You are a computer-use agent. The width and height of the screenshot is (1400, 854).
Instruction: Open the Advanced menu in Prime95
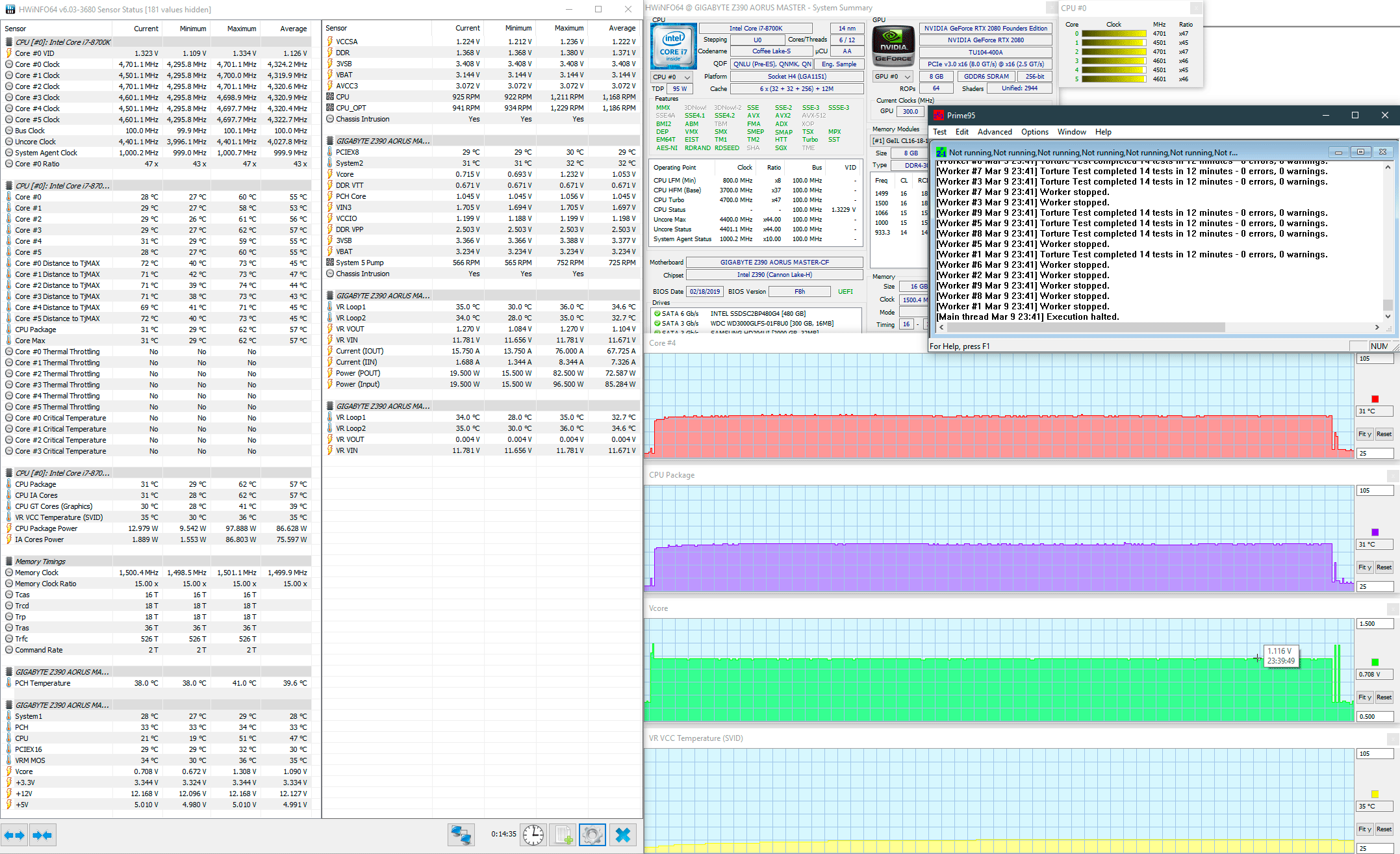click(x=994, y=132)
